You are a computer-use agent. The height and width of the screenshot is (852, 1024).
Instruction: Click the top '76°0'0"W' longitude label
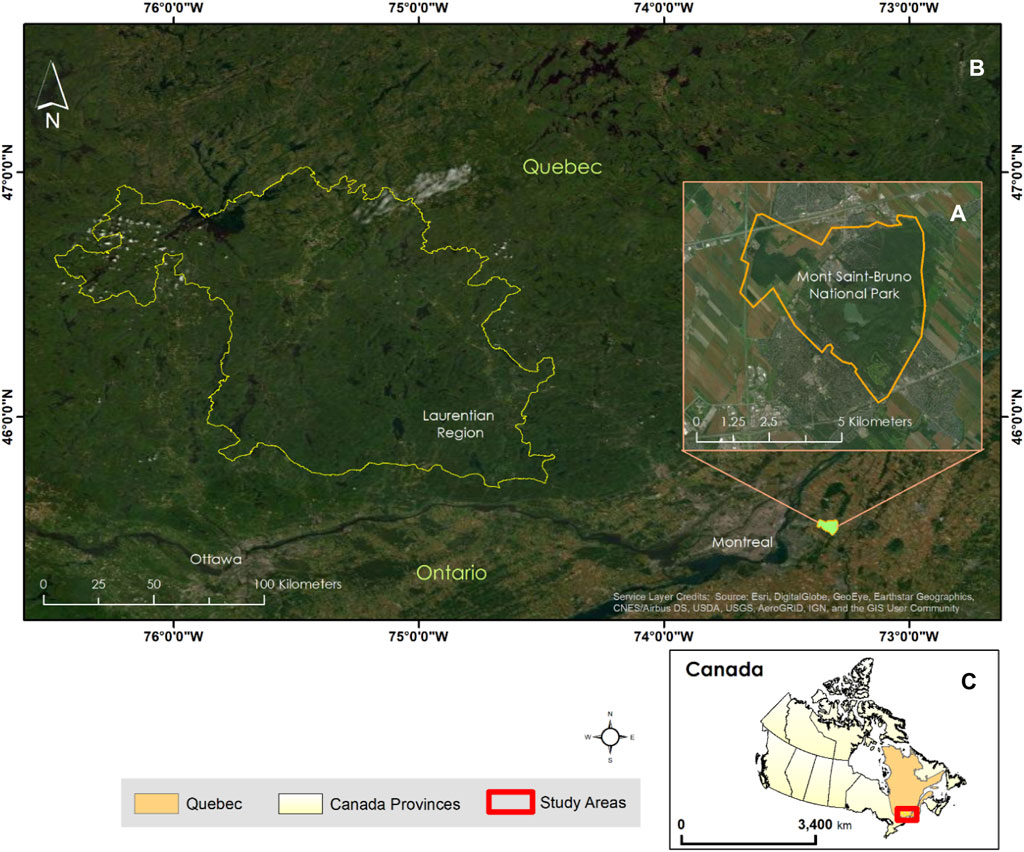tap(173, 8)
